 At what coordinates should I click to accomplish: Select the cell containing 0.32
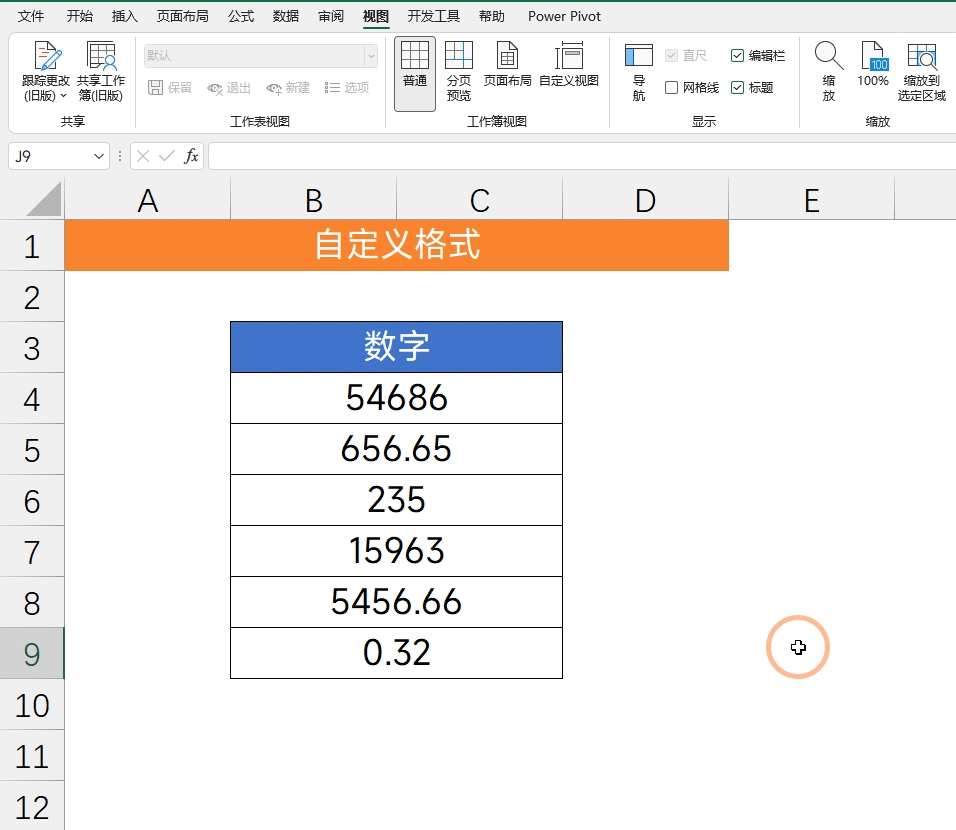coord(396,653)
